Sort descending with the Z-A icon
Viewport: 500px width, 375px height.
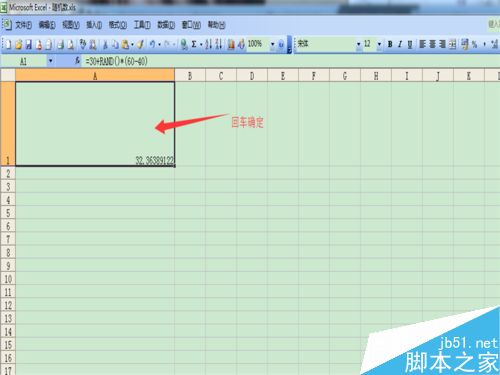pos(219,44)
